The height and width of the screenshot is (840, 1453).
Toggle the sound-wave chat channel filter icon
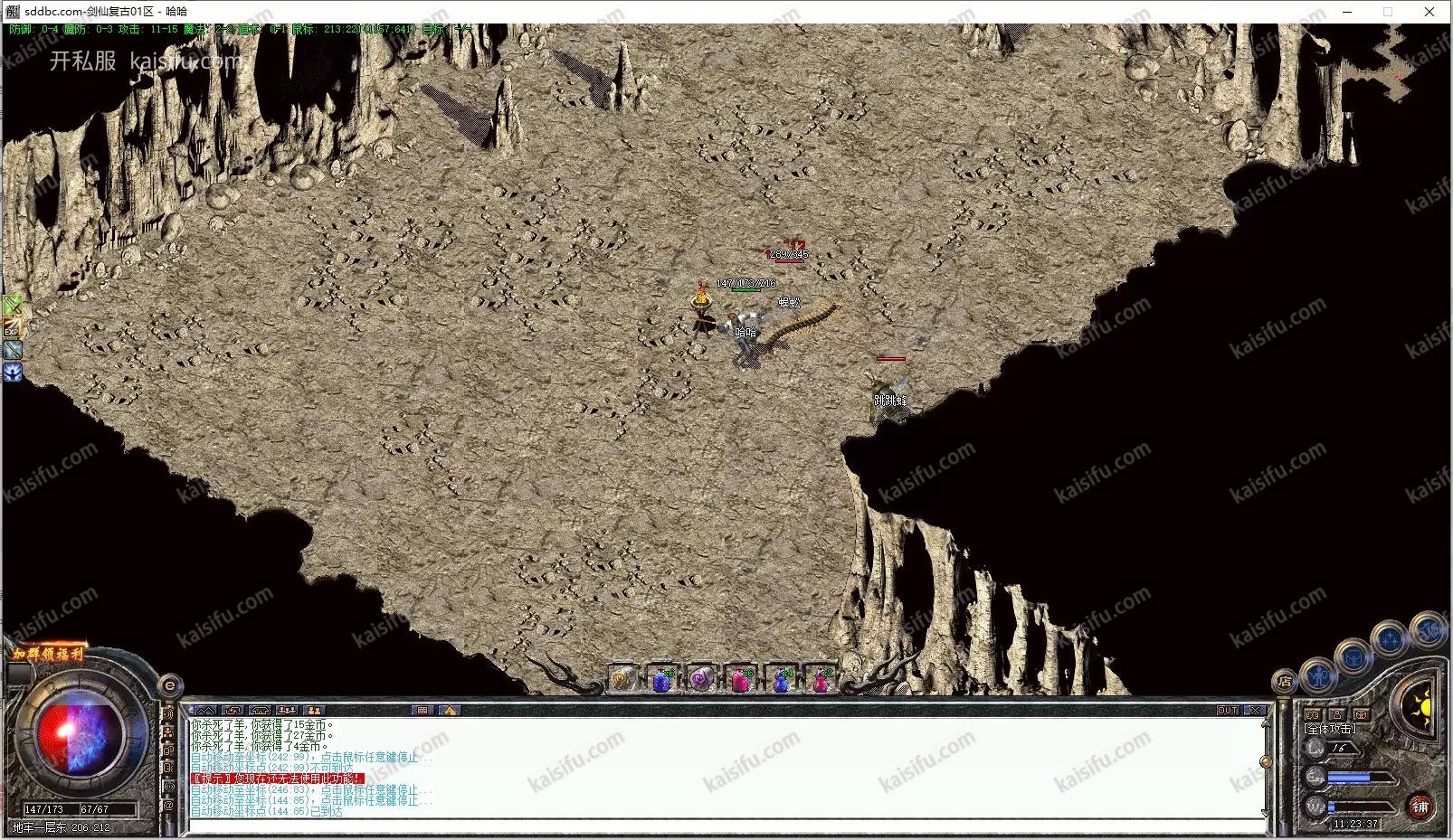click(x=169, y=713)
